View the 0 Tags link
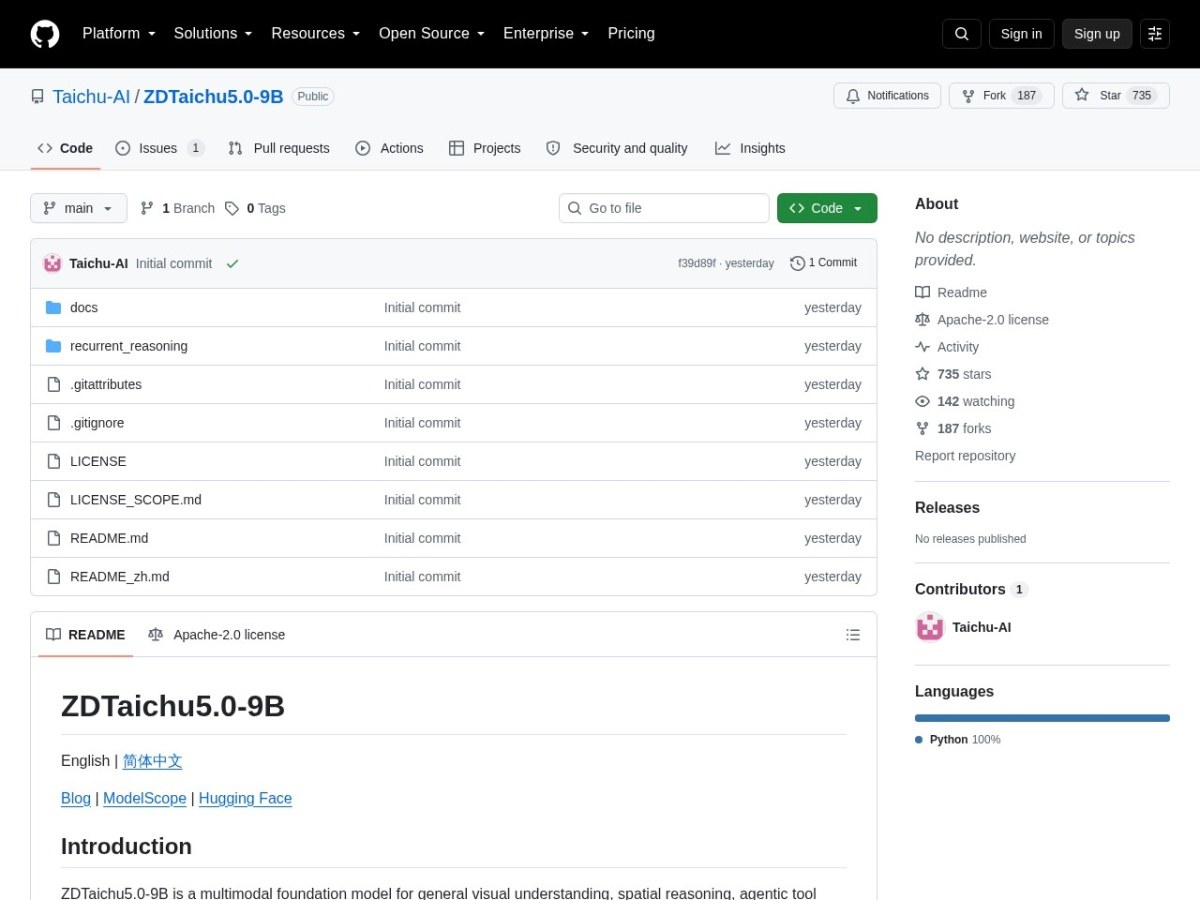 point(255,208)
